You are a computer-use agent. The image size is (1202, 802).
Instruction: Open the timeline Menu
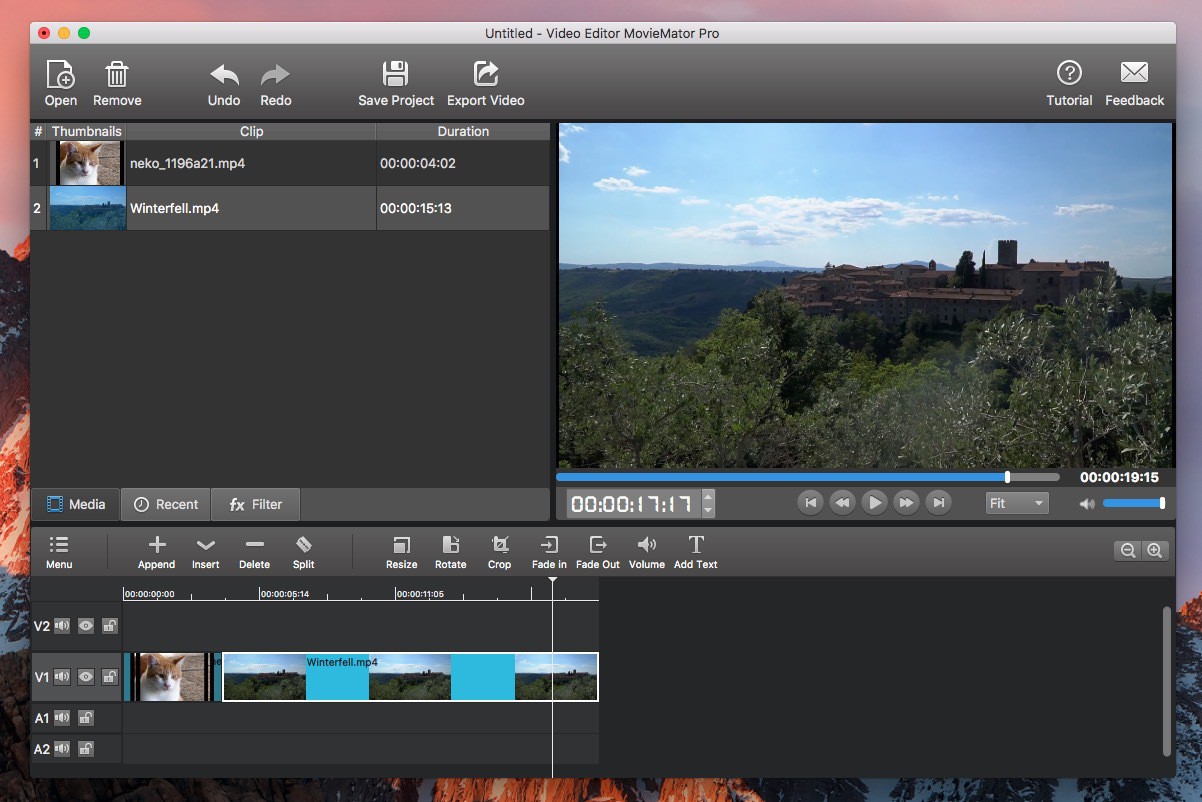[59, 551]
